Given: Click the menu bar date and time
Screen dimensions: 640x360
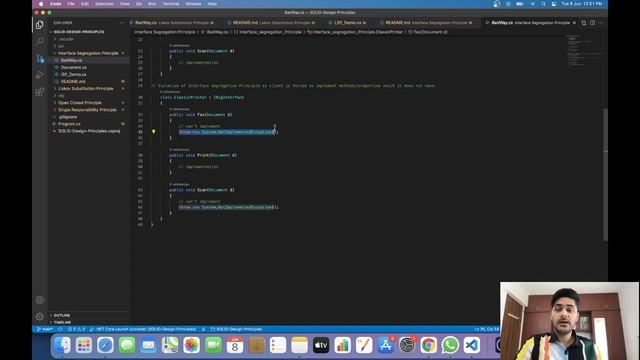Looking at the screenshot, I should coord(582,4).
